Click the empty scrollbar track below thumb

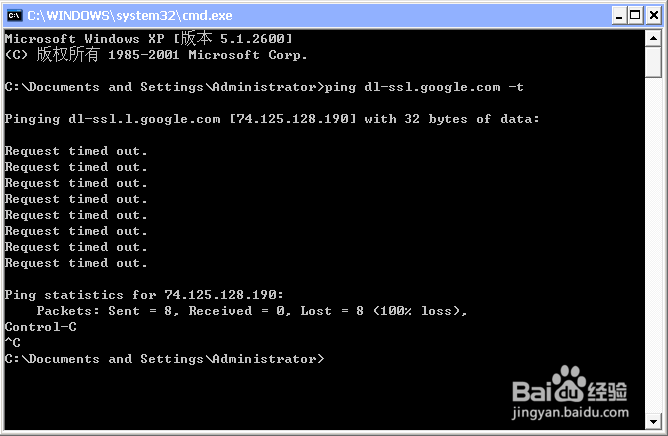coord(653,245)
